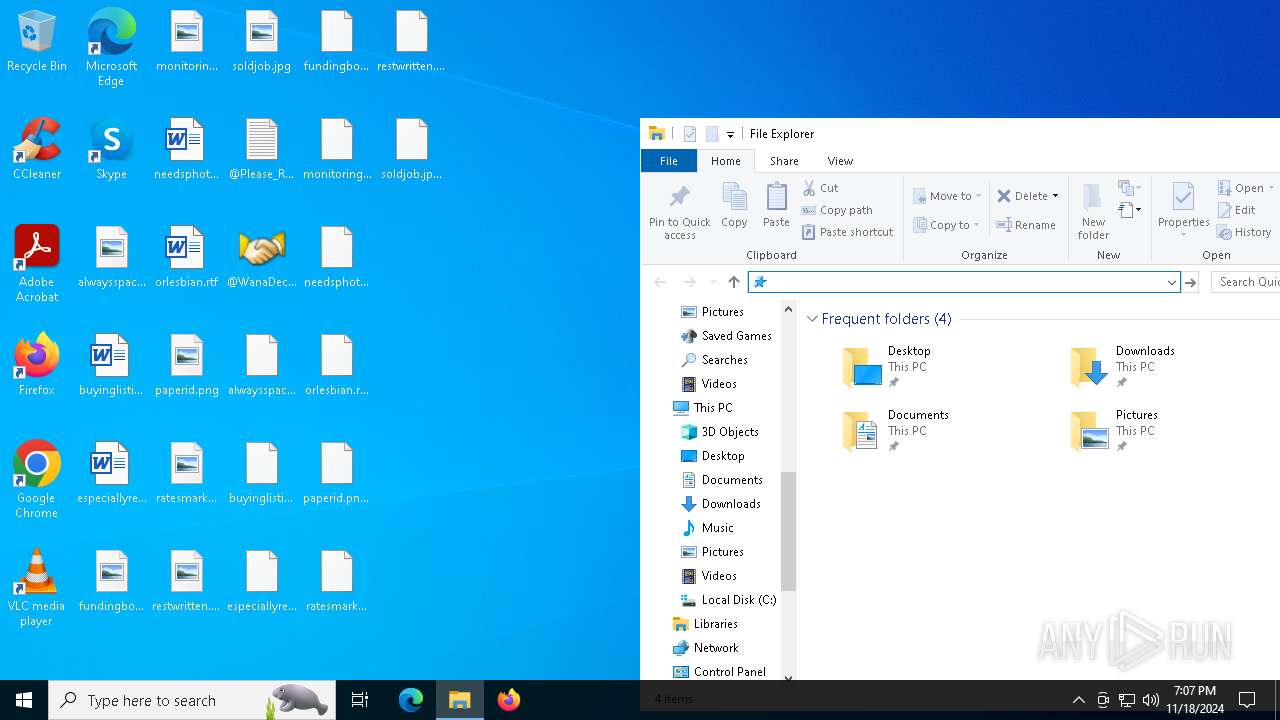Select Adobe Acrobat desktop icon
The width and height of the screenshot is (1280, 720).
click(37, 264)
